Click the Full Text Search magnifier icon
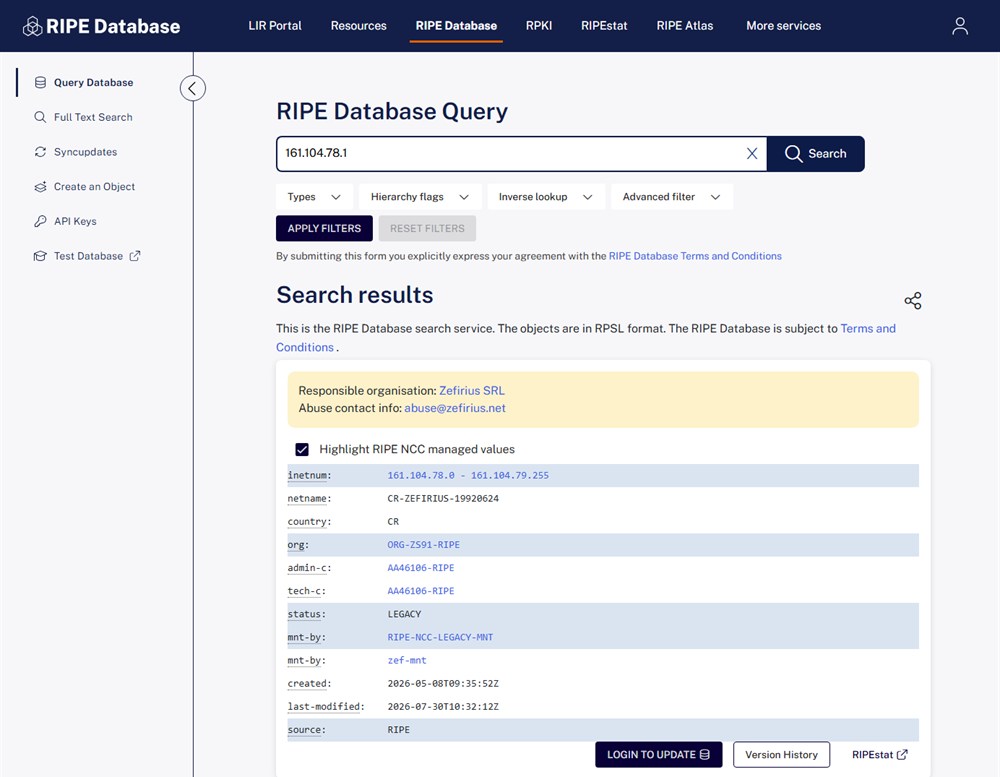The width and height of the screenshot is (1000, 777). (40, 117)
